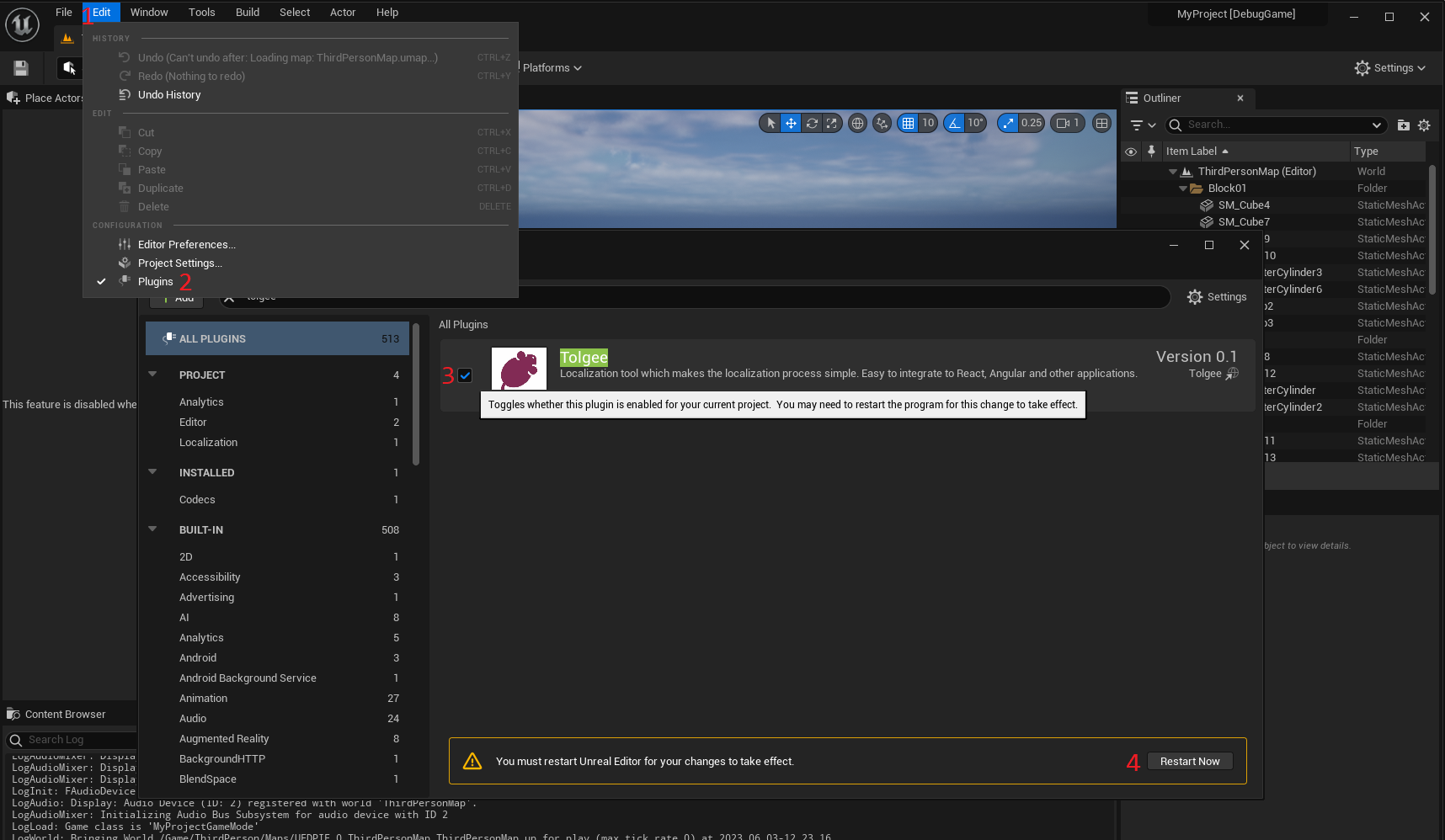The image size is (1445, 840).
Task: Open the Platforms dropdown
Action: 551,67
